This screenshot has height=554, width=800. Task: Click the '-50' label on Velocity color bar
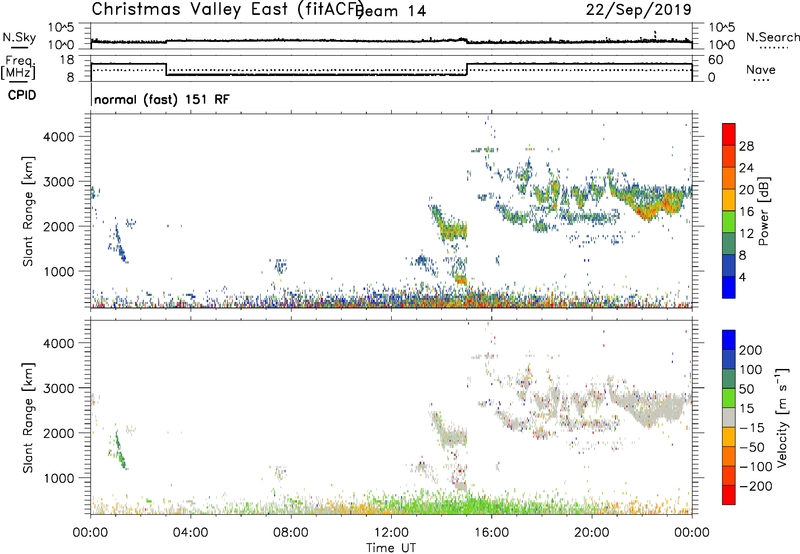pyautogui.click(x=752, y=447)
